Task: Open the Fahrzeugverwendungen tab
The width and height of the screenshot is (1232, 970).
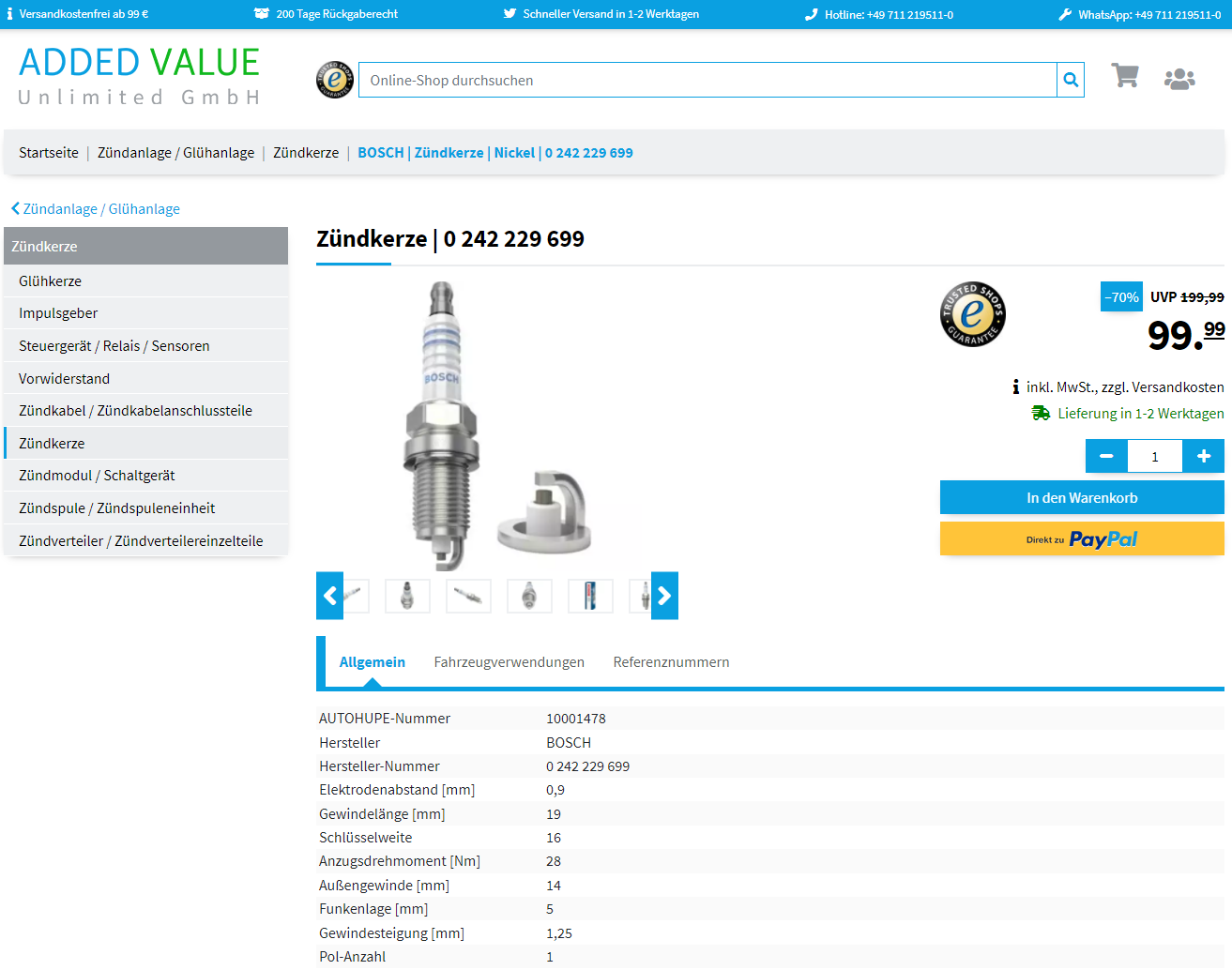Action: tap(510, 662)
